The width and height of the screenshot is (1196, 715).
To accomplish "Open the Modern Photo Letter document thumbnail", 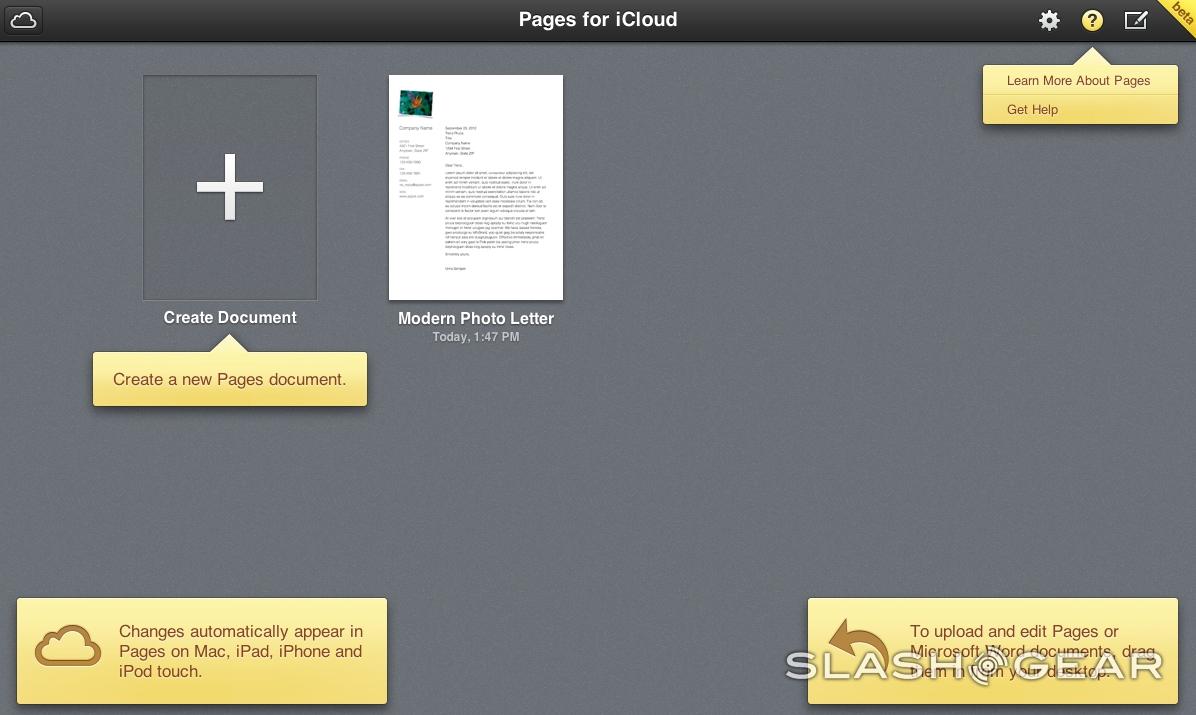I will (x=476, y=187).
